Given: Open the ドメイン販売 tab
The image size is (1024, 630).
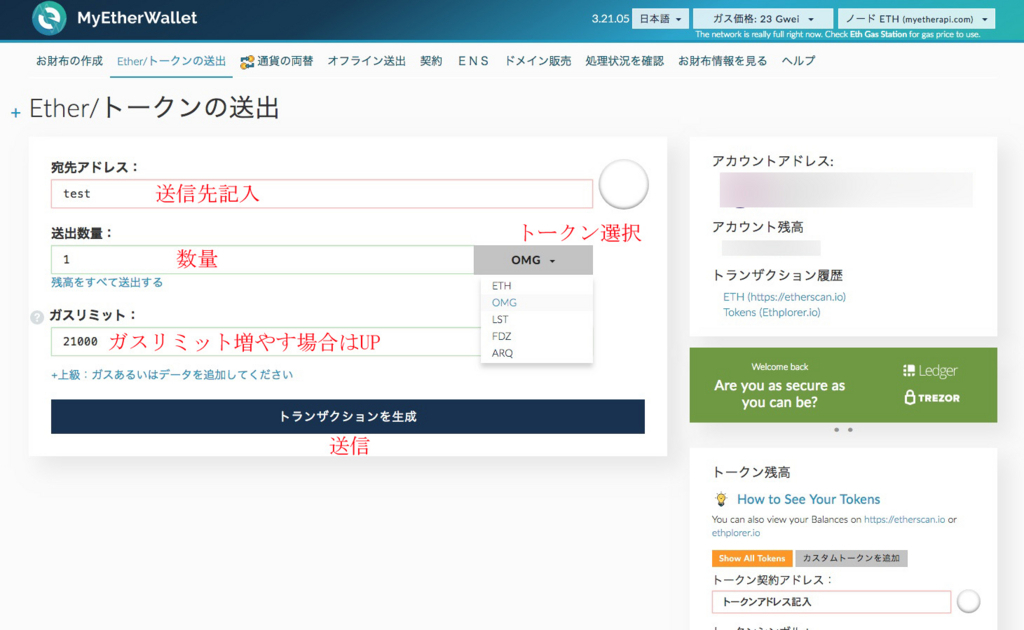Looking at the screenshot, I should (537, 61).
